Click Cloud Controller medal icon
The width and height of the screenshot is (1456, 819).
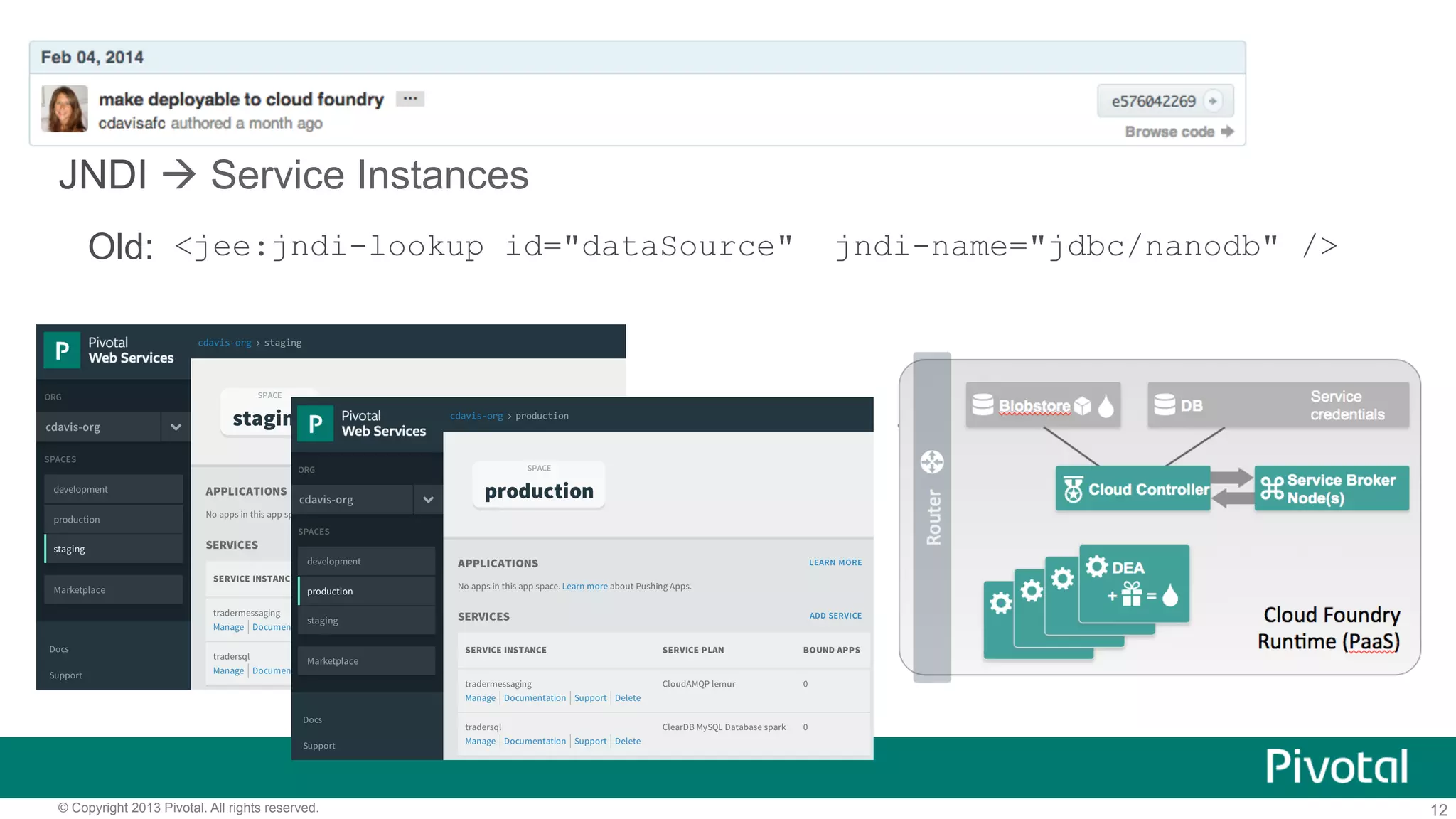point(1073,489)
